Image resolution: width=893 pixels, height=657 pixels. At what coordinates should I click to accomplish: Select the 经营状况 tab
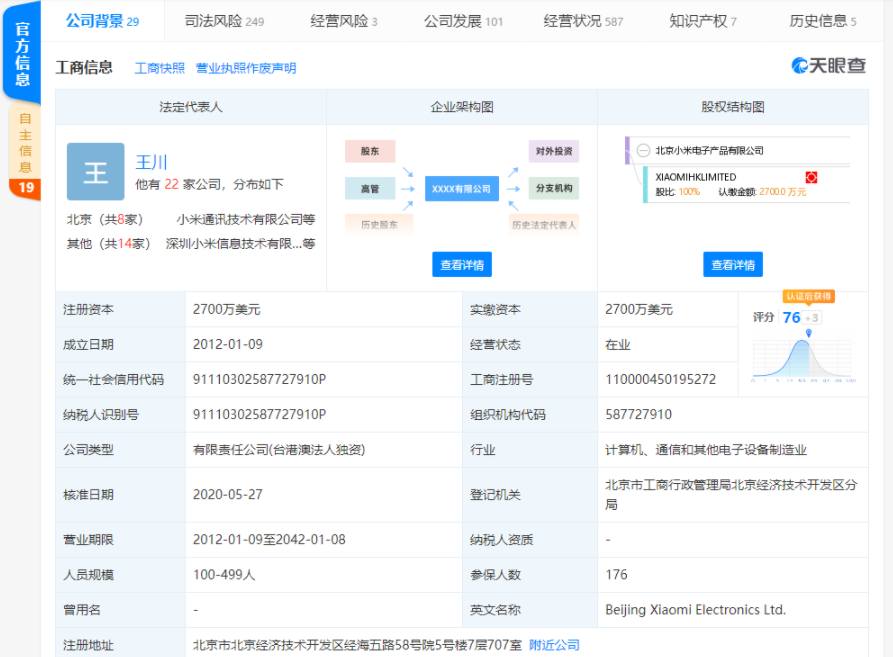point(583,21)
